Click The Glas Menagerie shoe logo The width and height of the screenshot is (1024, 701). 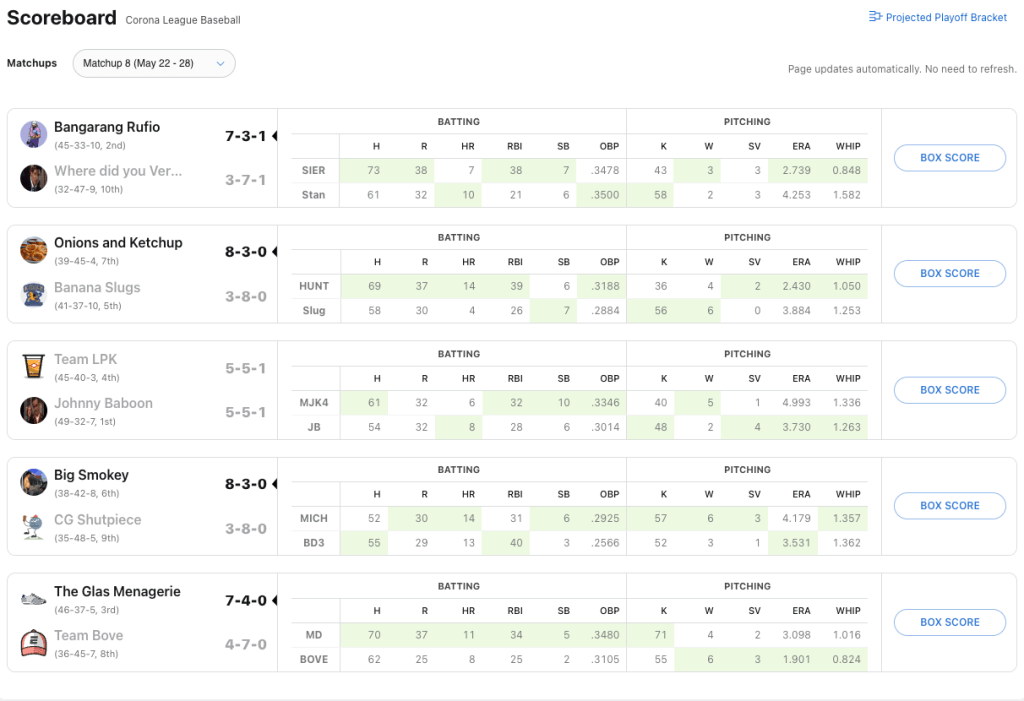[34, 598]
